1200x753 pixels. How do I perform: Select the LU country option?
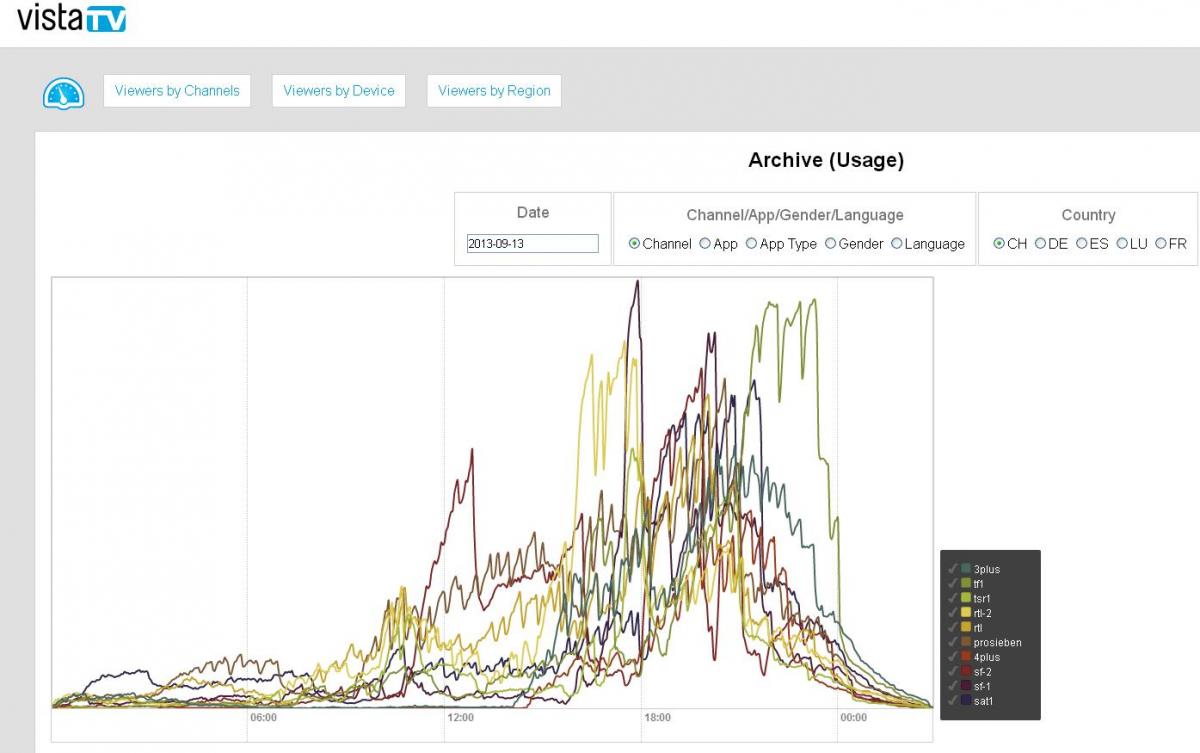click(1122, 244)
